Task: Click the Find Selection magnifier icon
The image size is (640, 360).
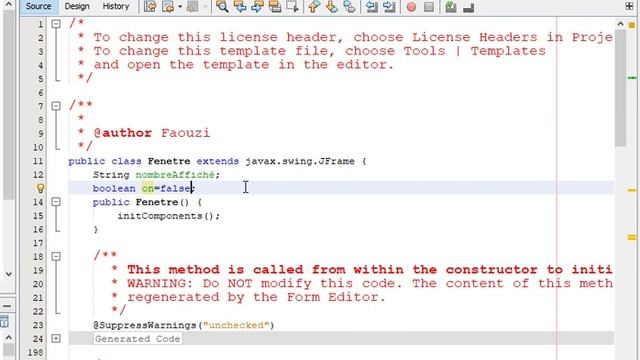Action: pos(222,7)
